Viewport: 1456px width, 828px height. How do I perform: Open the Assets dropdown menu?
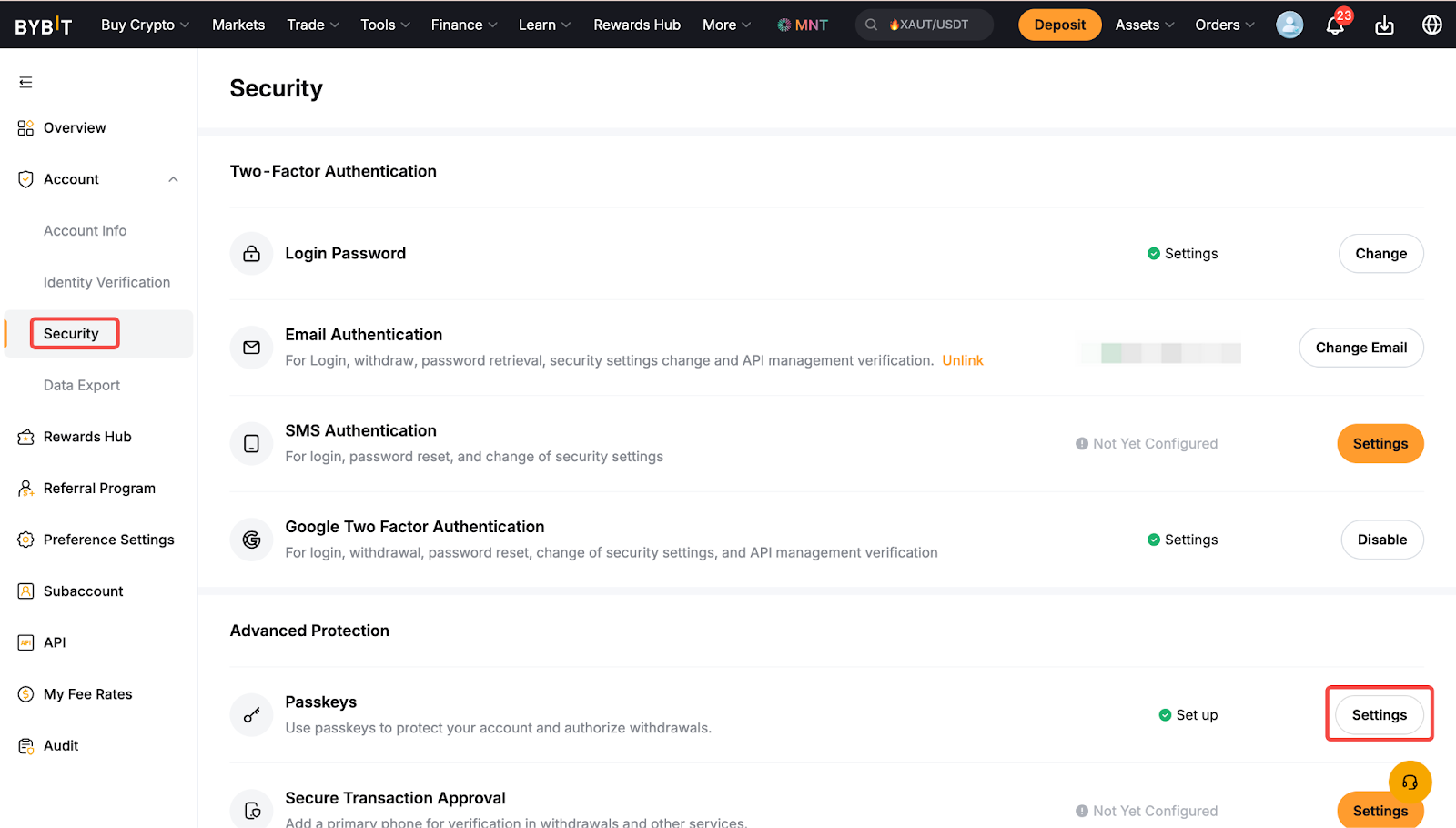tap(1144, 25)
